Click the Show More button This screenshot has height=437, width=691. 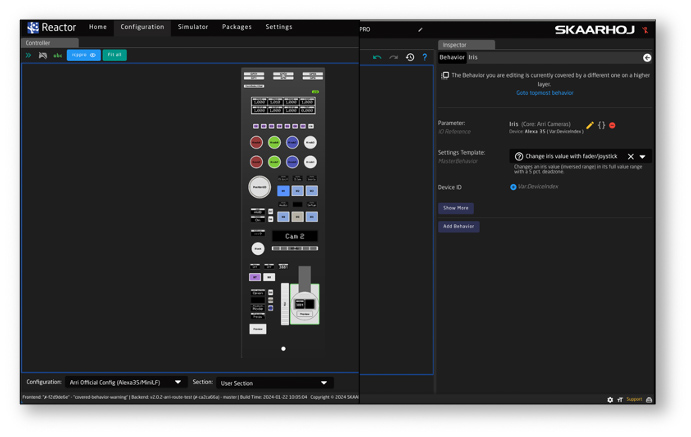tap(456, 208)
